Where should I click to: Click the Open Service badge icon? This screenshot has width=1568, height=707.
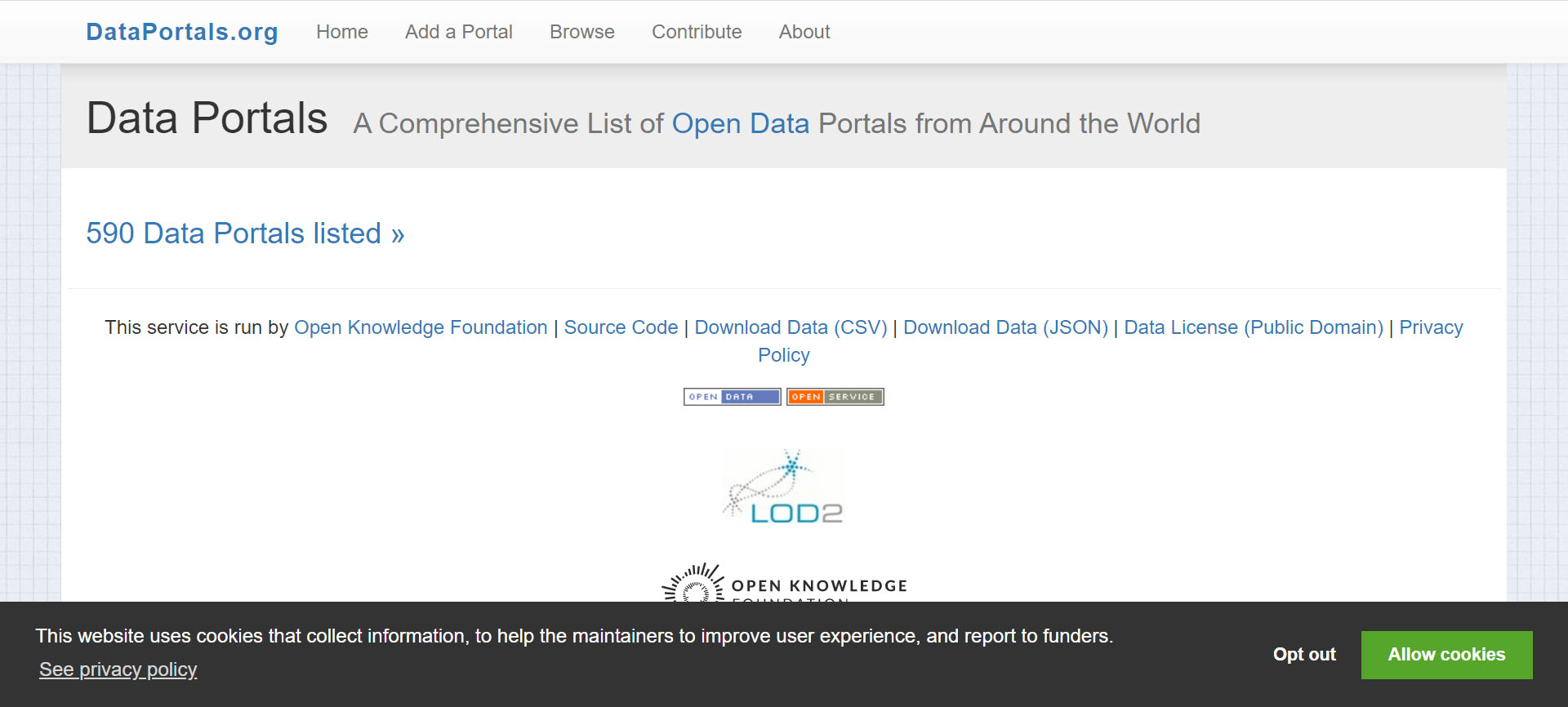[835, 397]
